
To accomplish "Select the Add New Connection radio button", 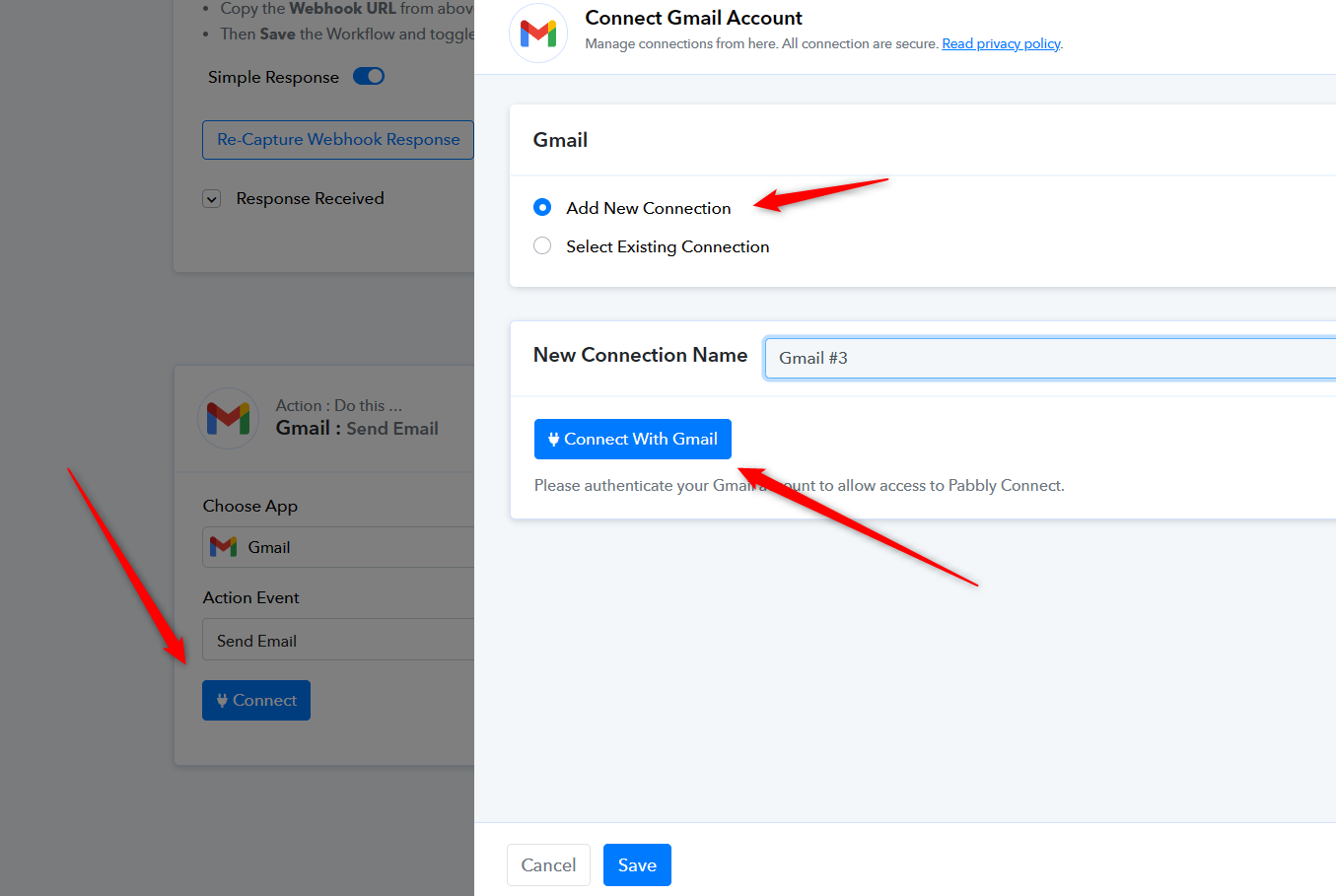I will 542,207.
